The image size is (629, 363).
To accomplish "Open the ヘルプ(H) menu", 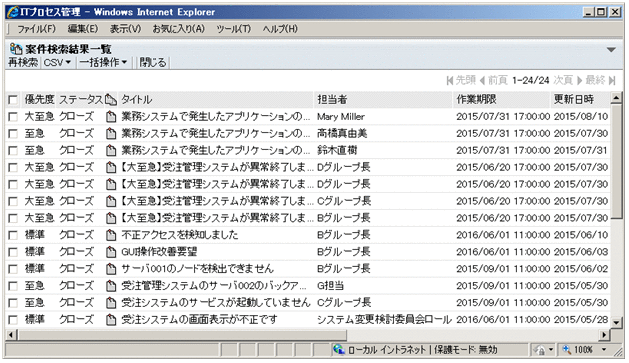I will coord(280,29).
